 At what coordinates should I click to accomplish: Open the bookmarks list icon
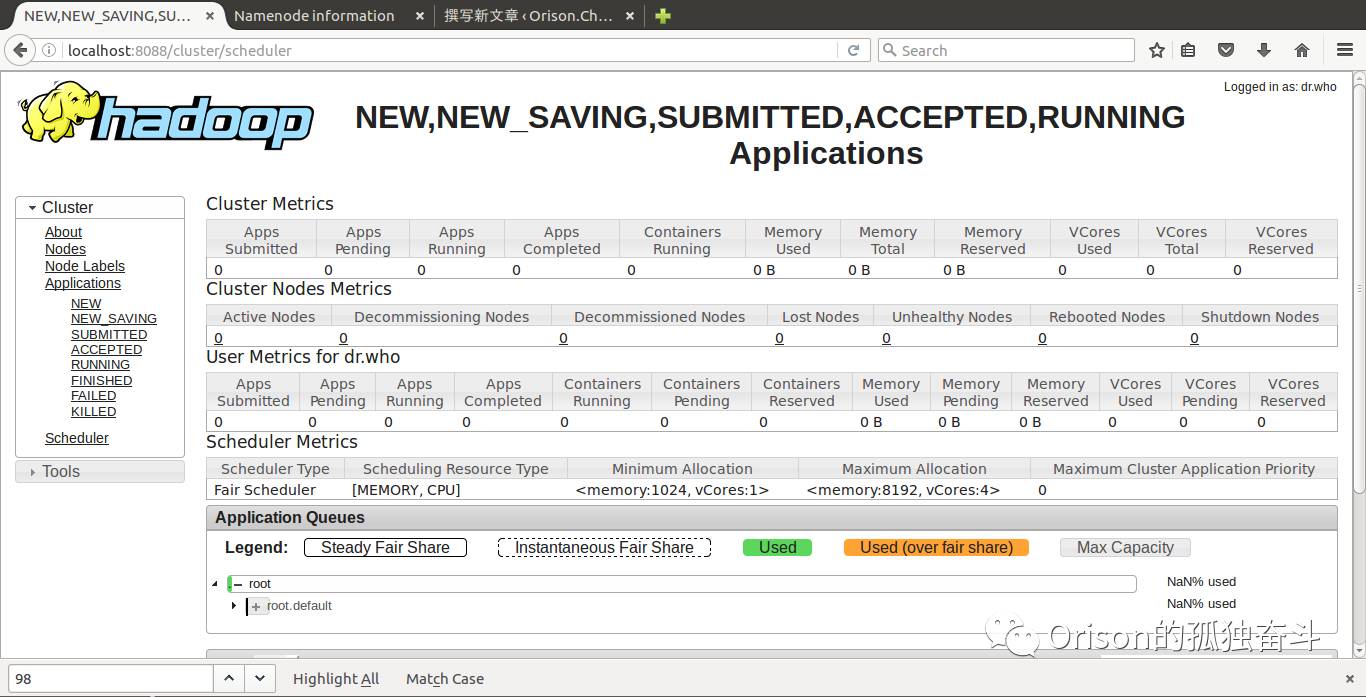(1188, 50)
